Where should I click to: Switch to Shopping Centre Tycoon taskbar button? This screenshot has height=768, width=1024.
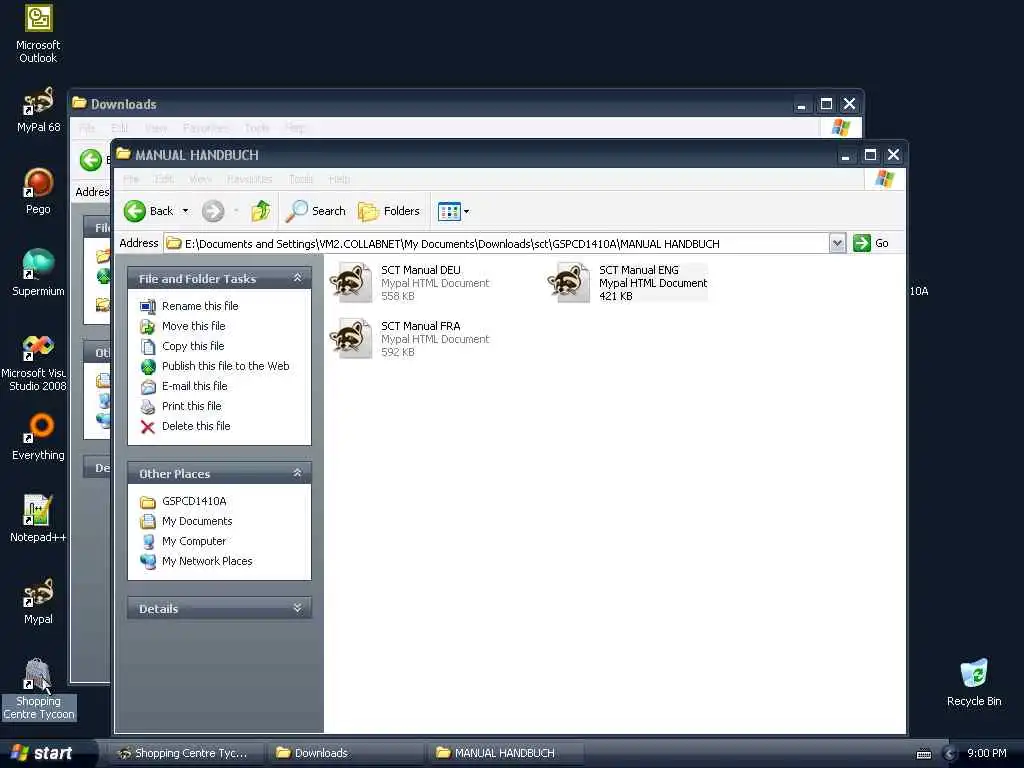point(184,753)
